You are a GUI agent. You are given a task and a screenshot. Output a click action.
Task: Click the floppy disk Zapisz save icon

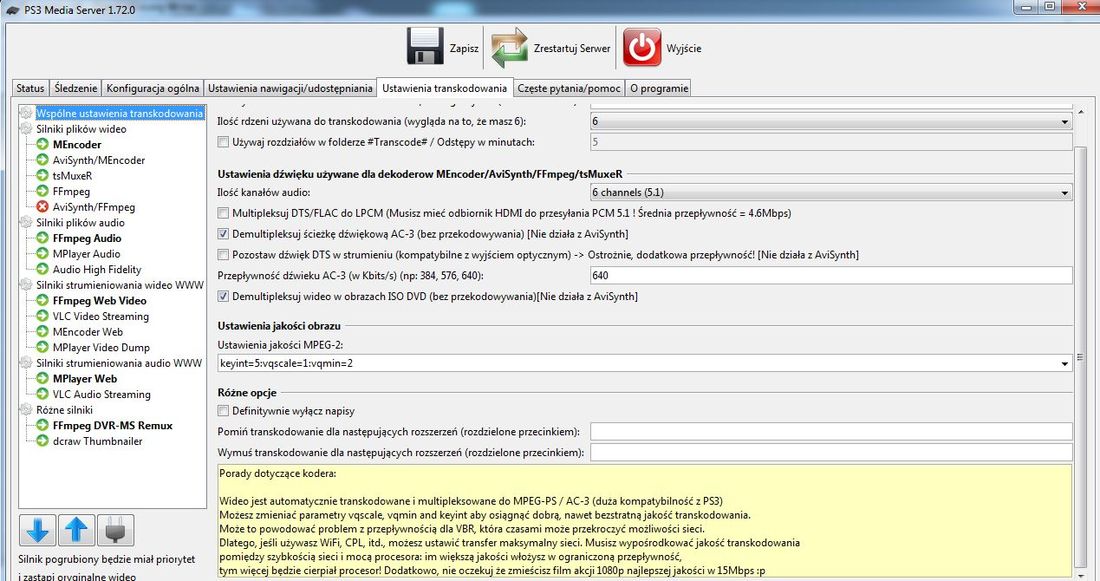425,47
